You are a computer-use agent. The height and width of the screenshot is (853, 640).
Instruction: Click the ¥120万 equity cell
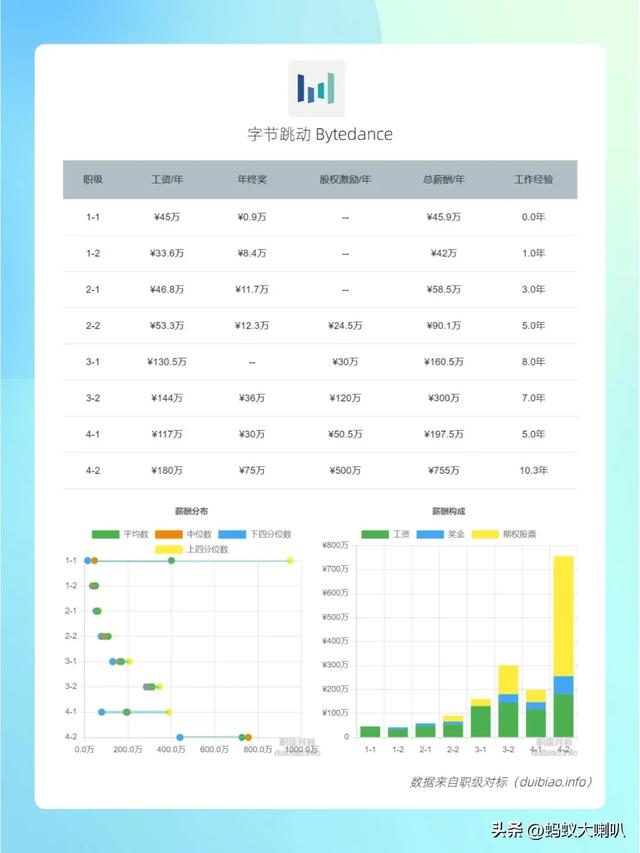[345, 398]
